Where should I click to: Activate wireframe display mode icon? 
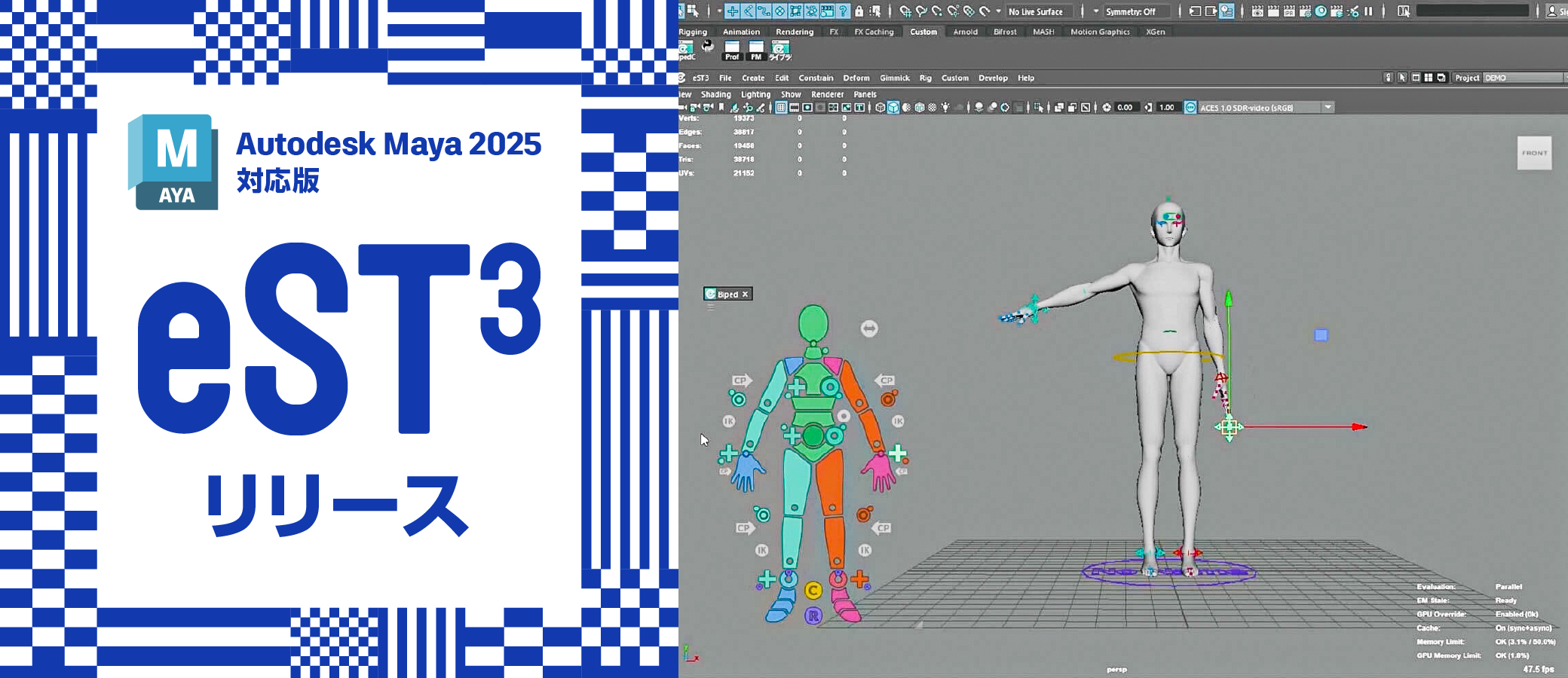click(x=880, y=107)
